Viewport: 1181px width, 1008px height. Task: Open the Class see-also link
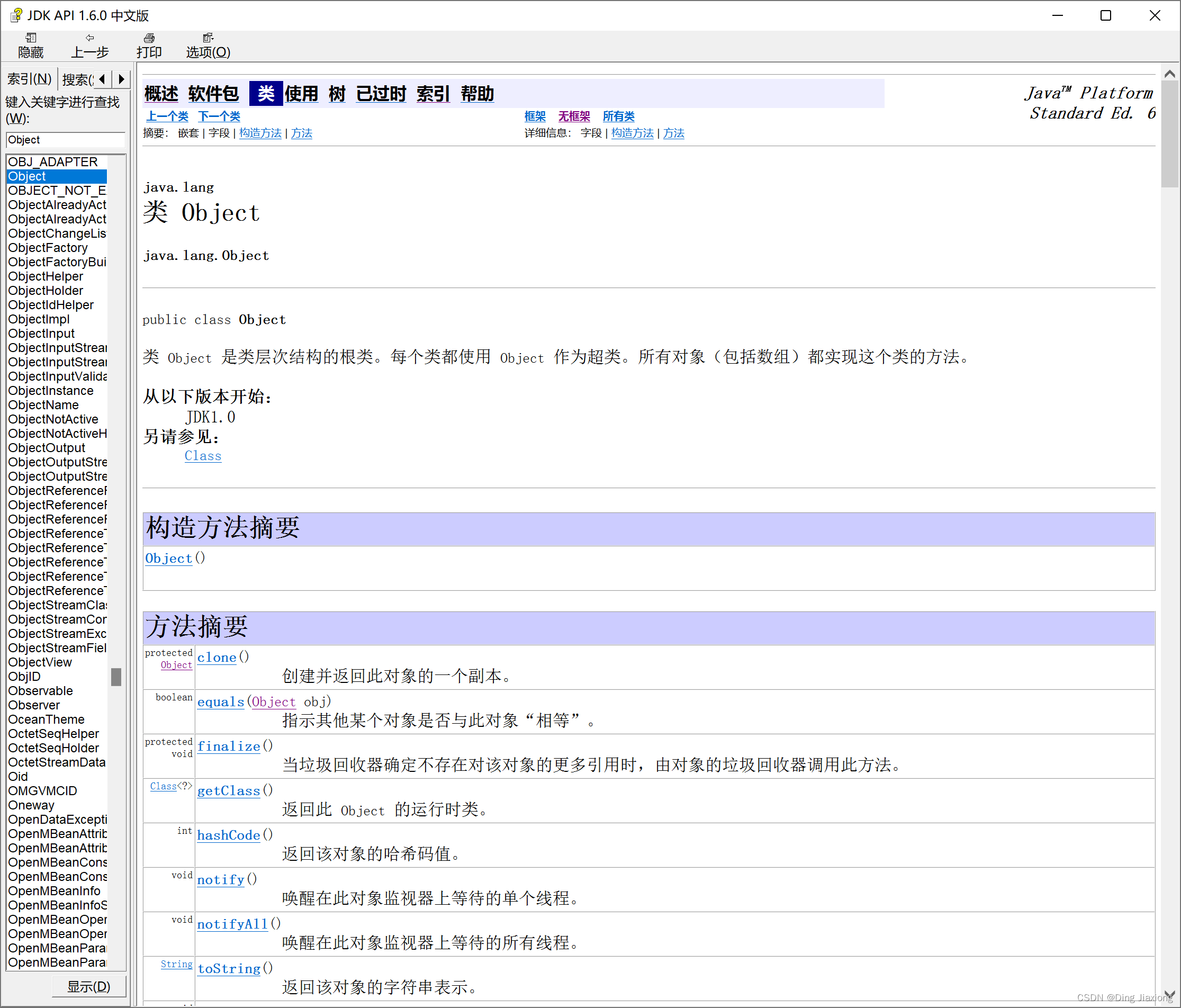click(203, 455)
